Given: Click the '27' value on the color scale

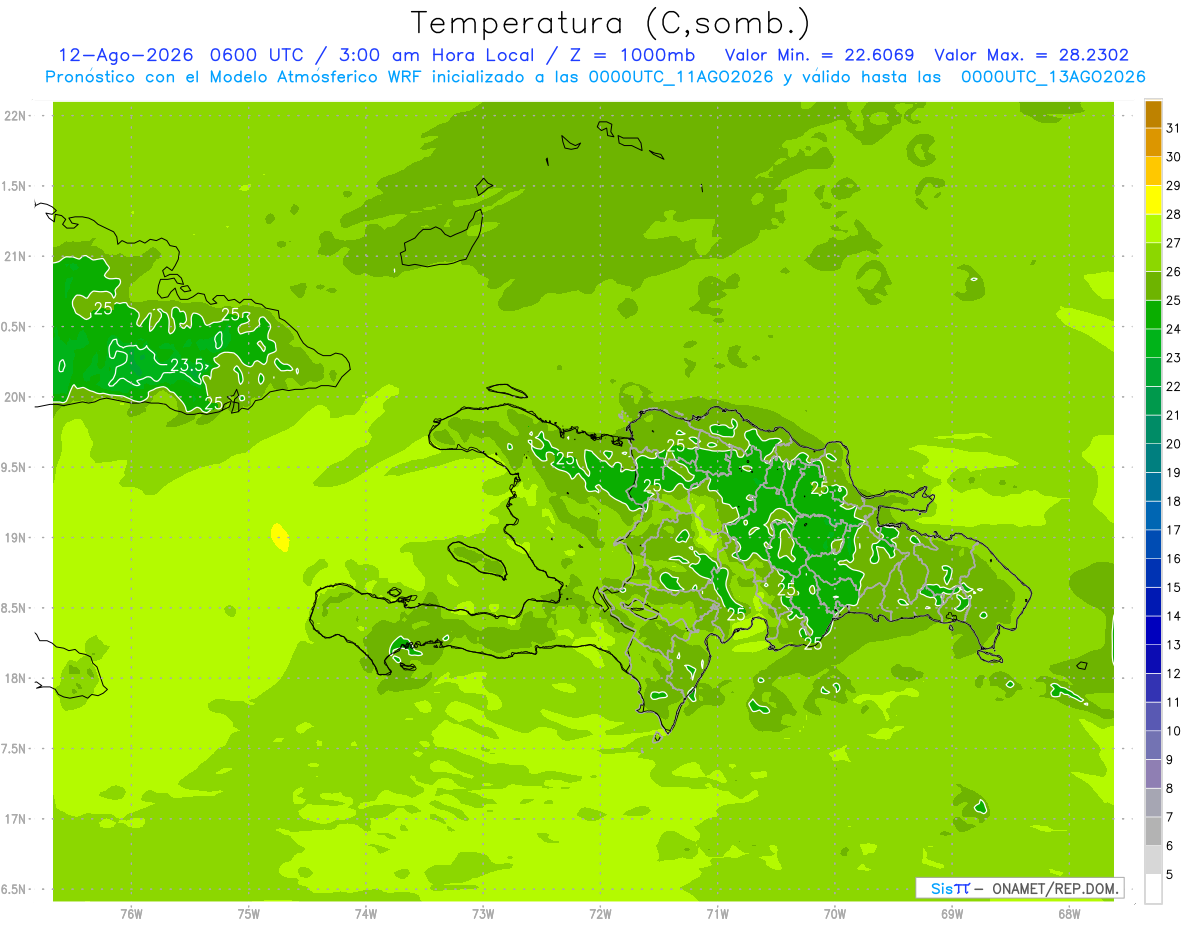Looking at the screenshot, I should point(1174,243).
